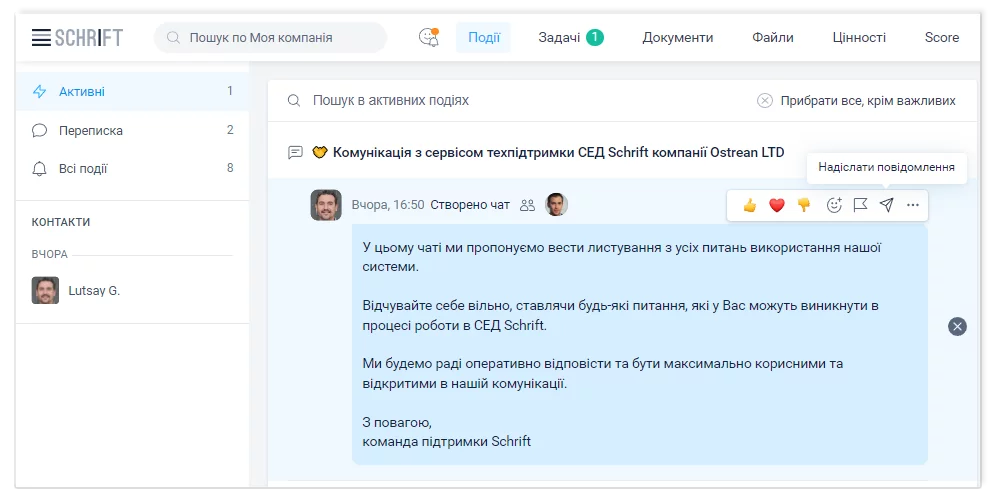Screen dimensions: 996x501
Task: Focus the 'Пошук по Моя компанія' search field
Action: (x=271, y=37)
